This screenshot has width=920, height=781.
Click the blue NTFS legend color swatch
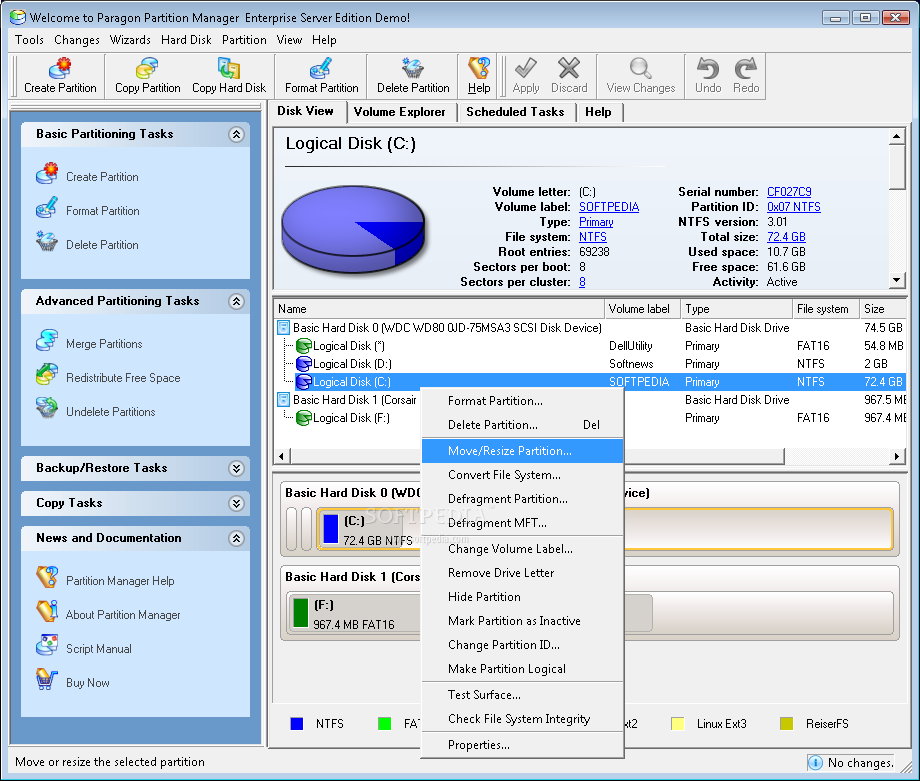coord(297,723)
